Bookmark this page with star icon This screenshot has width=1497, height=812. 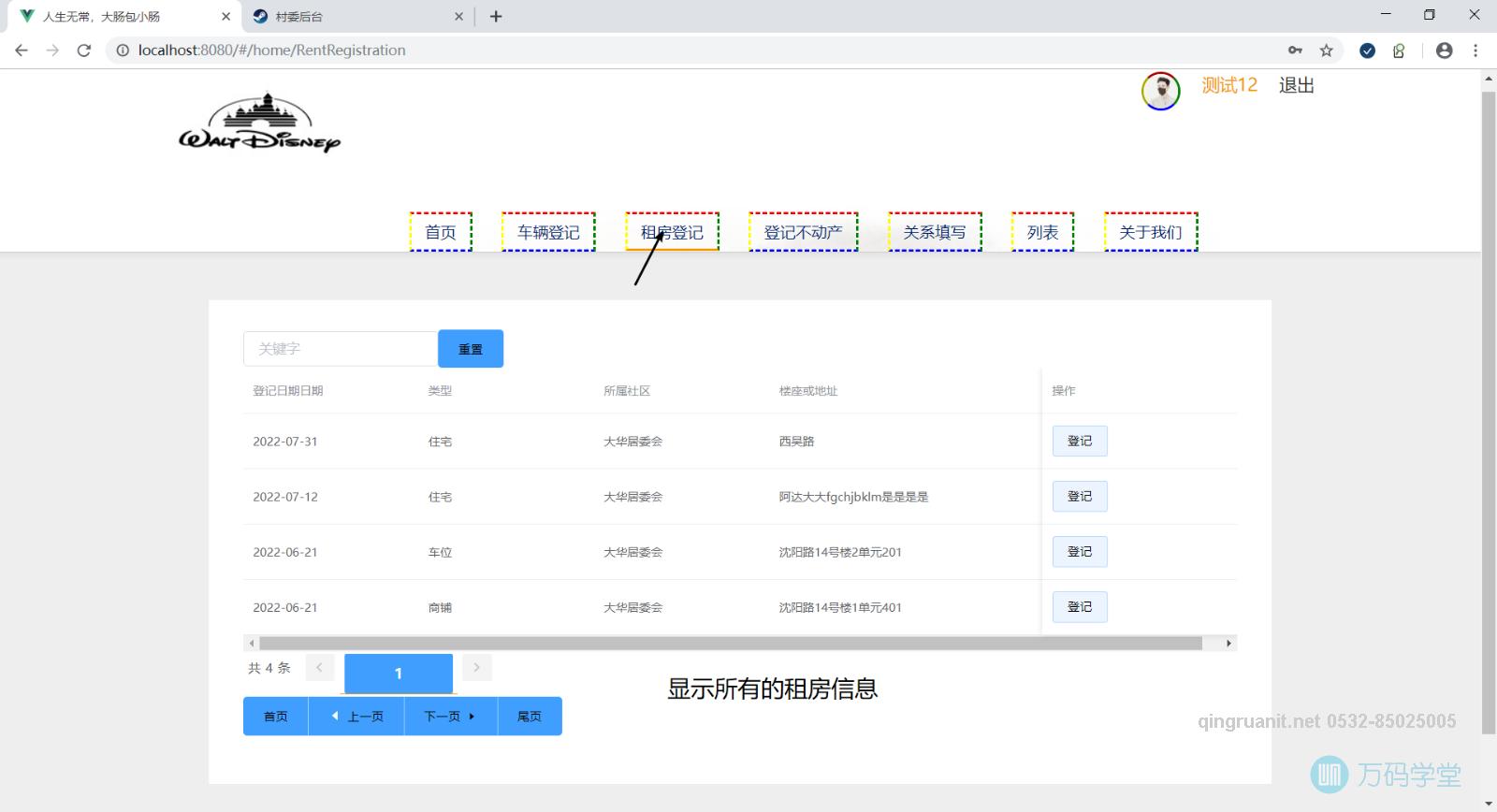click(1326, 51)
